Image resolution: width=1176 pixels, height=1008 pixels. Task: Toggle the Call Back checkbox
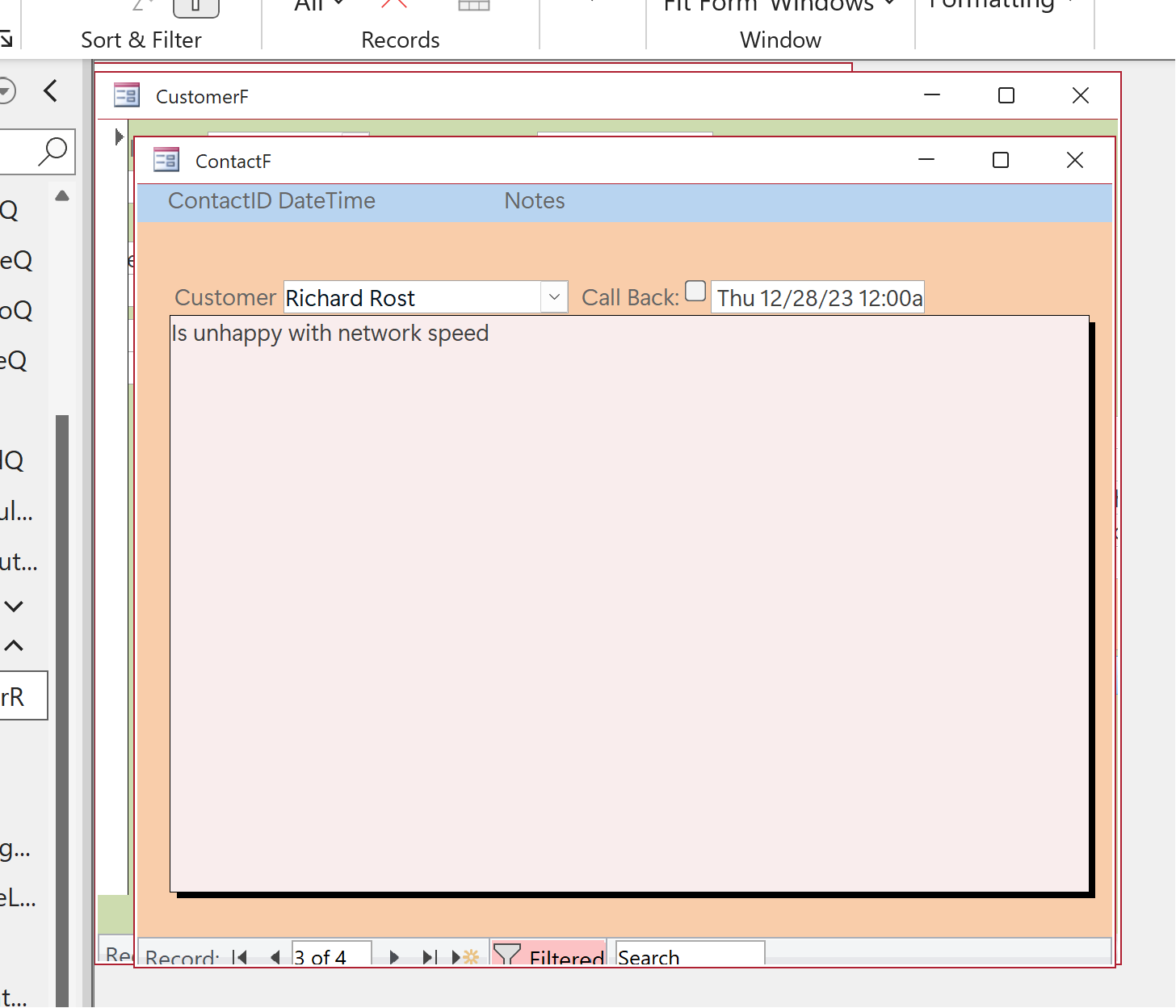695,291
